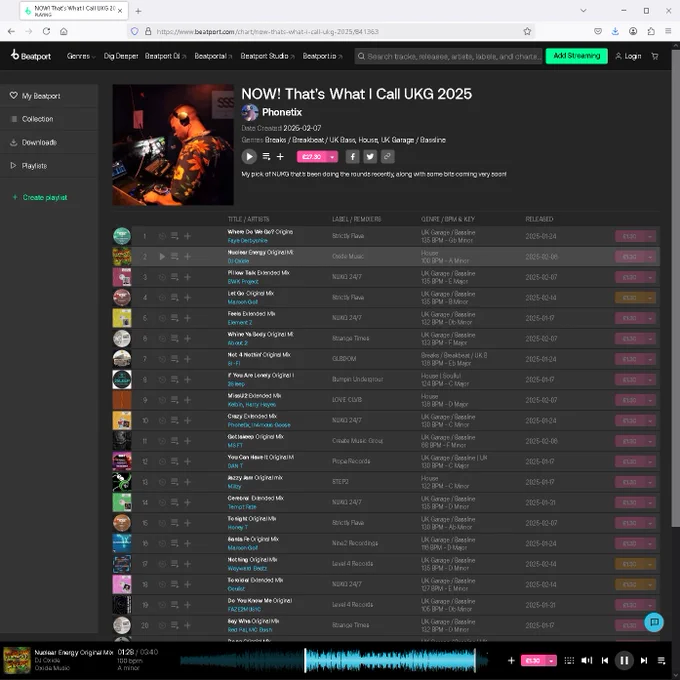Open the player queue list icon
The image size is (680, 680).
(661, 660)
